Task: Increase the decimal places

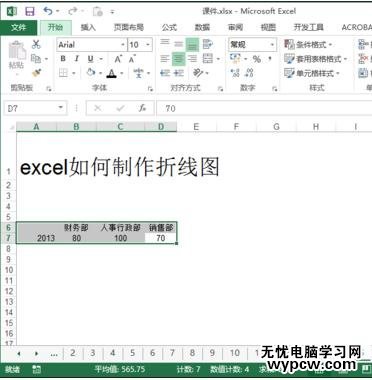Action: point(235,73)
